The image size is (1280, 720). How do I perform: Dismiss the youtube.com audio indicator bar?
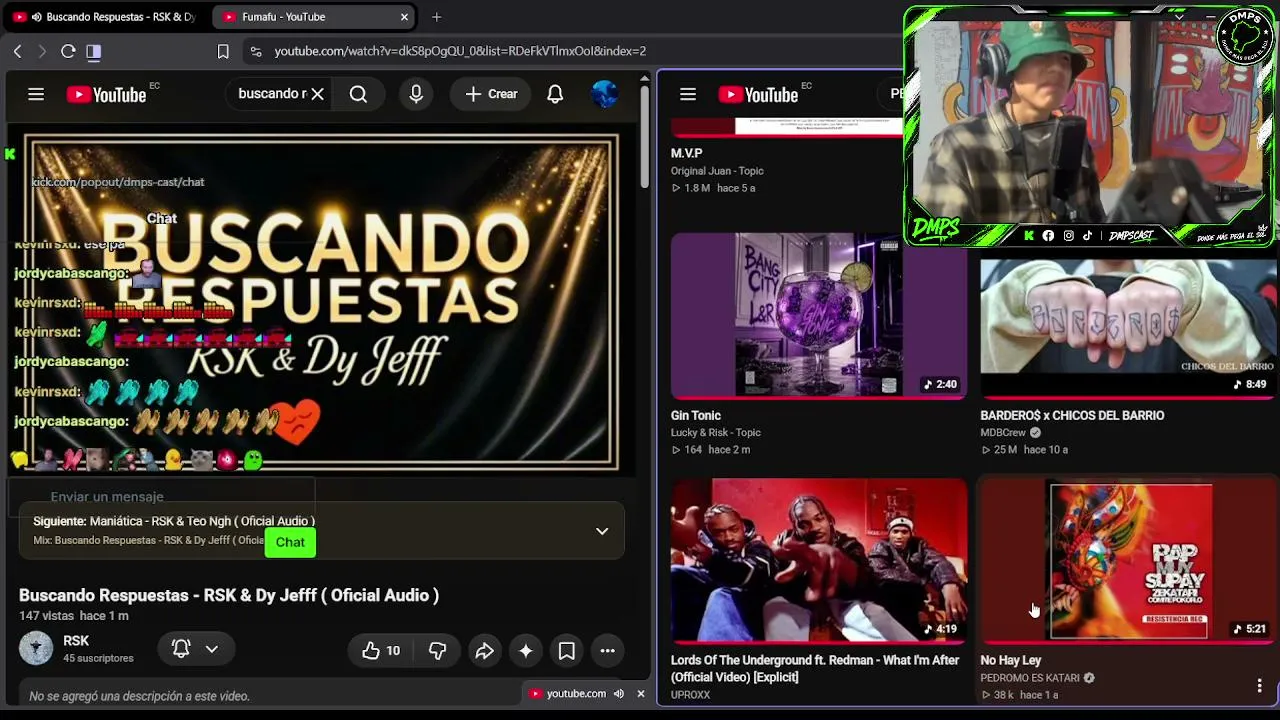pos(641,694)
